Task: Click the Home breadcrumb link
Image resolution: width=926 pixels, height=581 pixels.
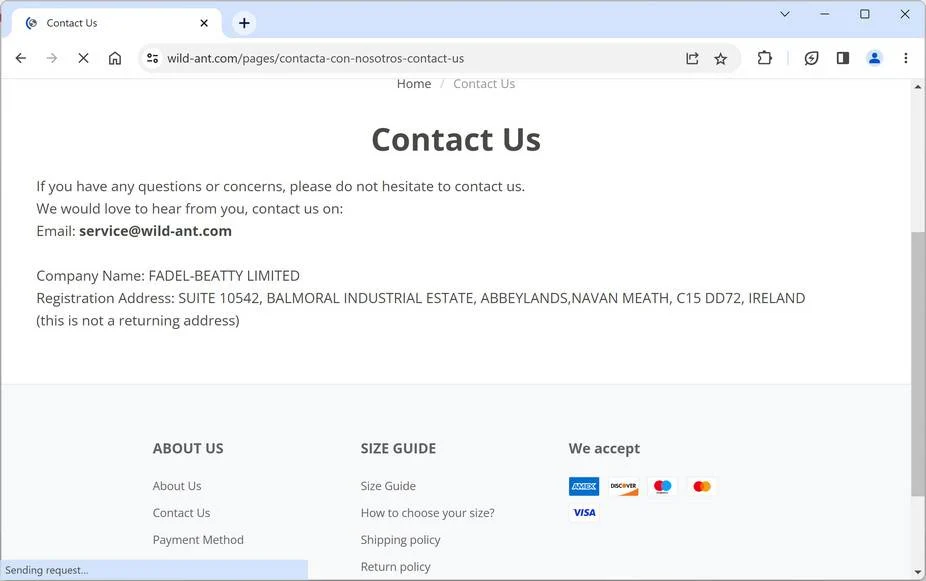Action: pos(414,84)
